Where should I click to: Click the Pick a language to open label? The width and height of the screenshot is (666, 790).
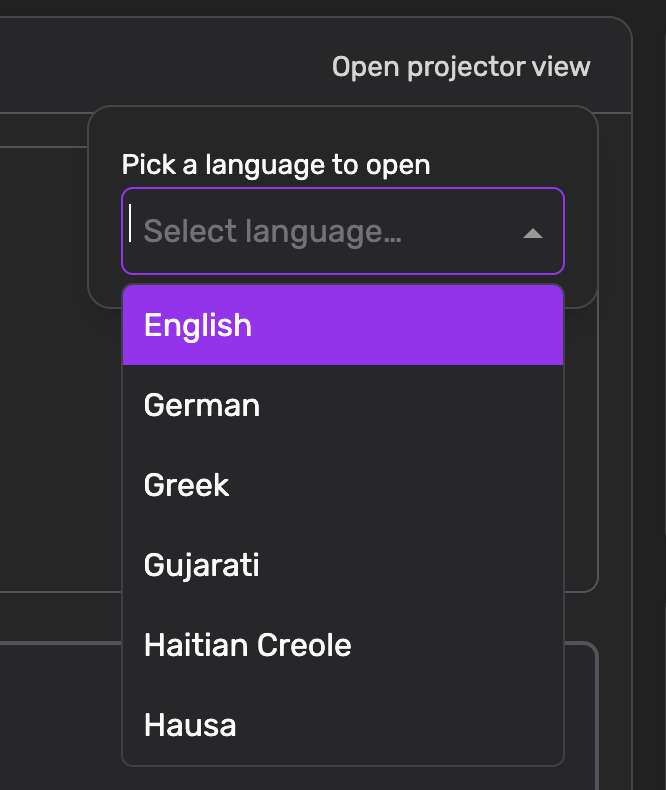point(276,165)
